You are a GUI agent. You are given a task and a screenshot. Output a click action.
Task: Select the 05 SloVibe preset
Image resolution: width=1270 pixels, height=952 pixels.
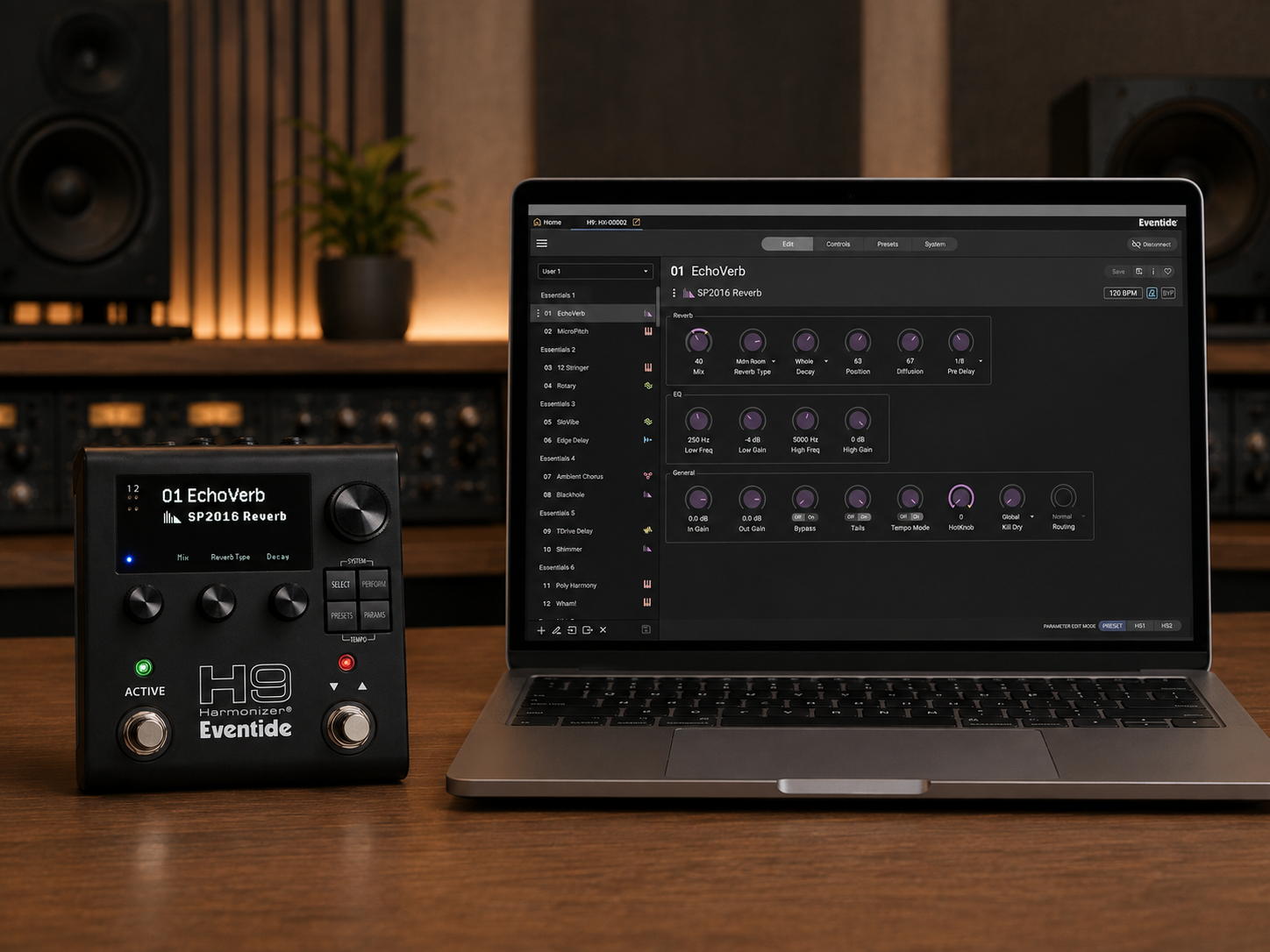click(595, 423)
